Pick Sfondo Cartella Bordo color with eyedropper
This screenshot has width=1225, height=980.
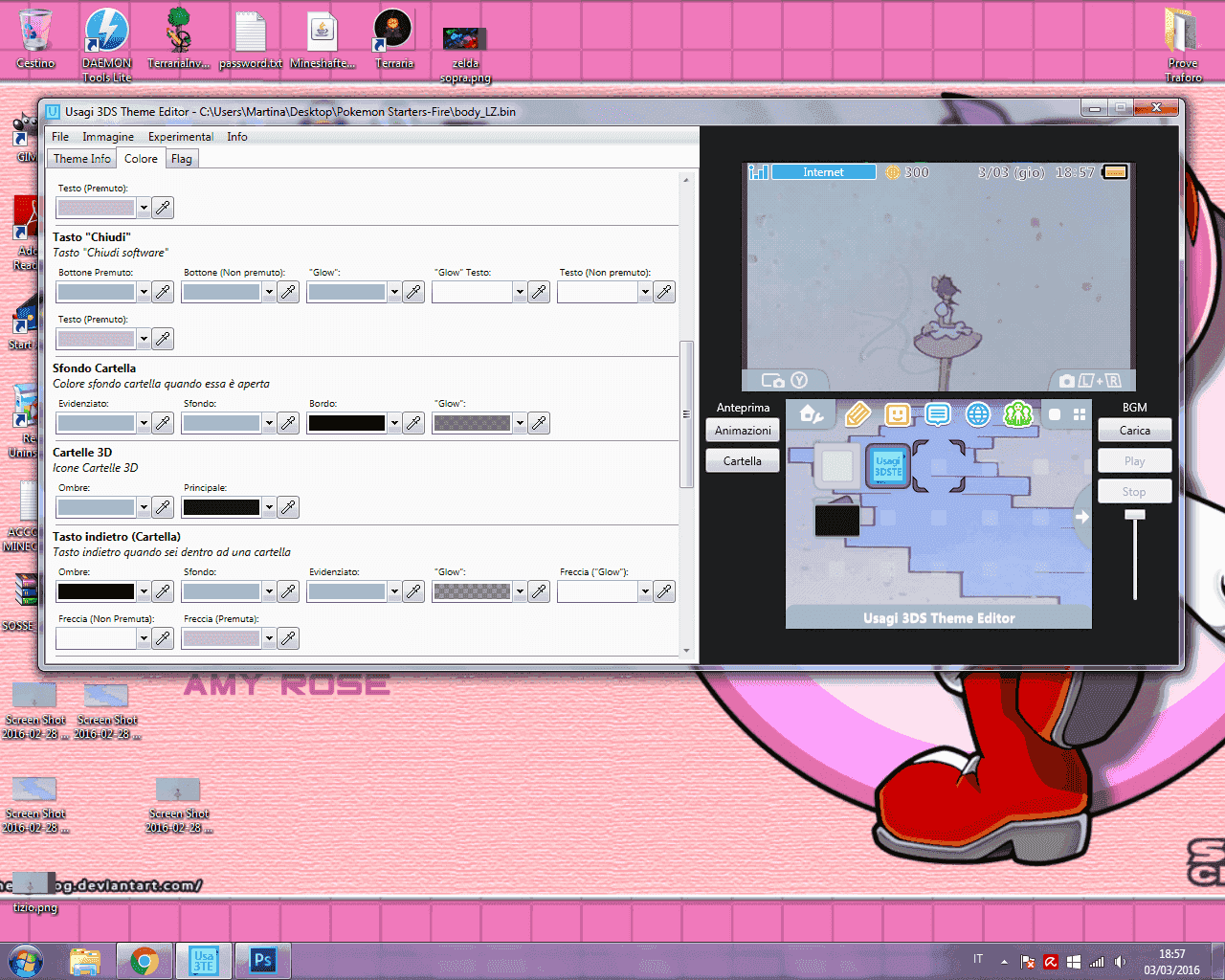[x=414, y=423]
